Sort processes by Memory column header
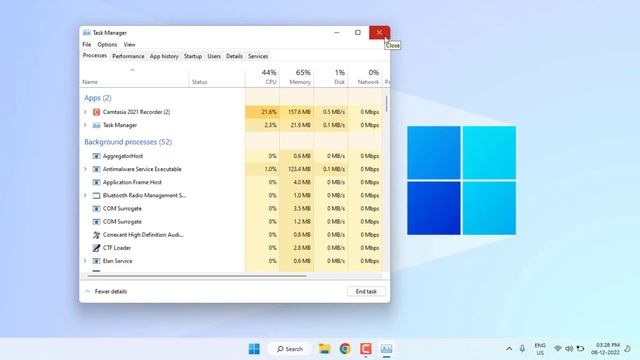The image size is (640, 360). point(297,77)
